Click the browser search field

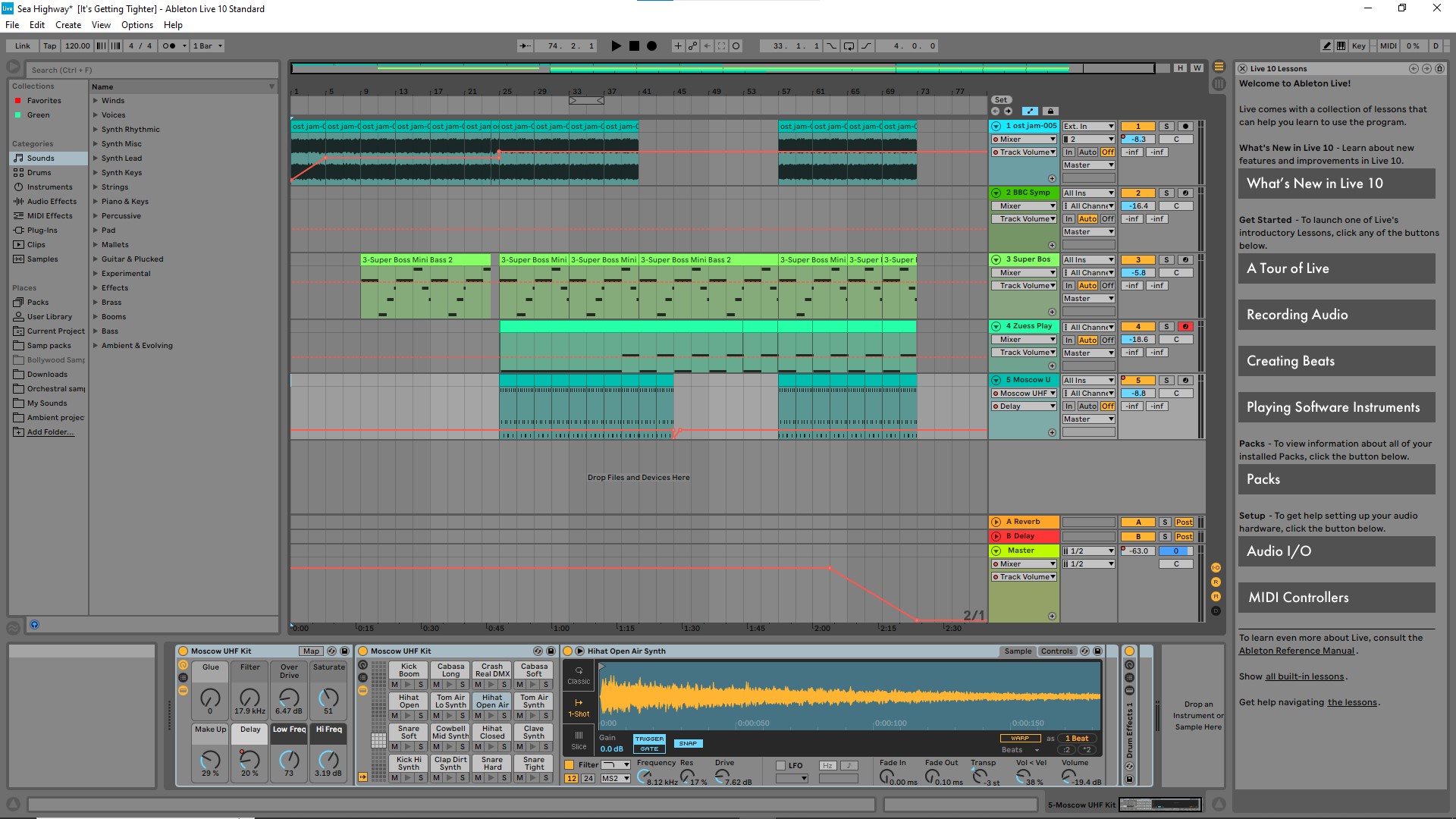152,70
